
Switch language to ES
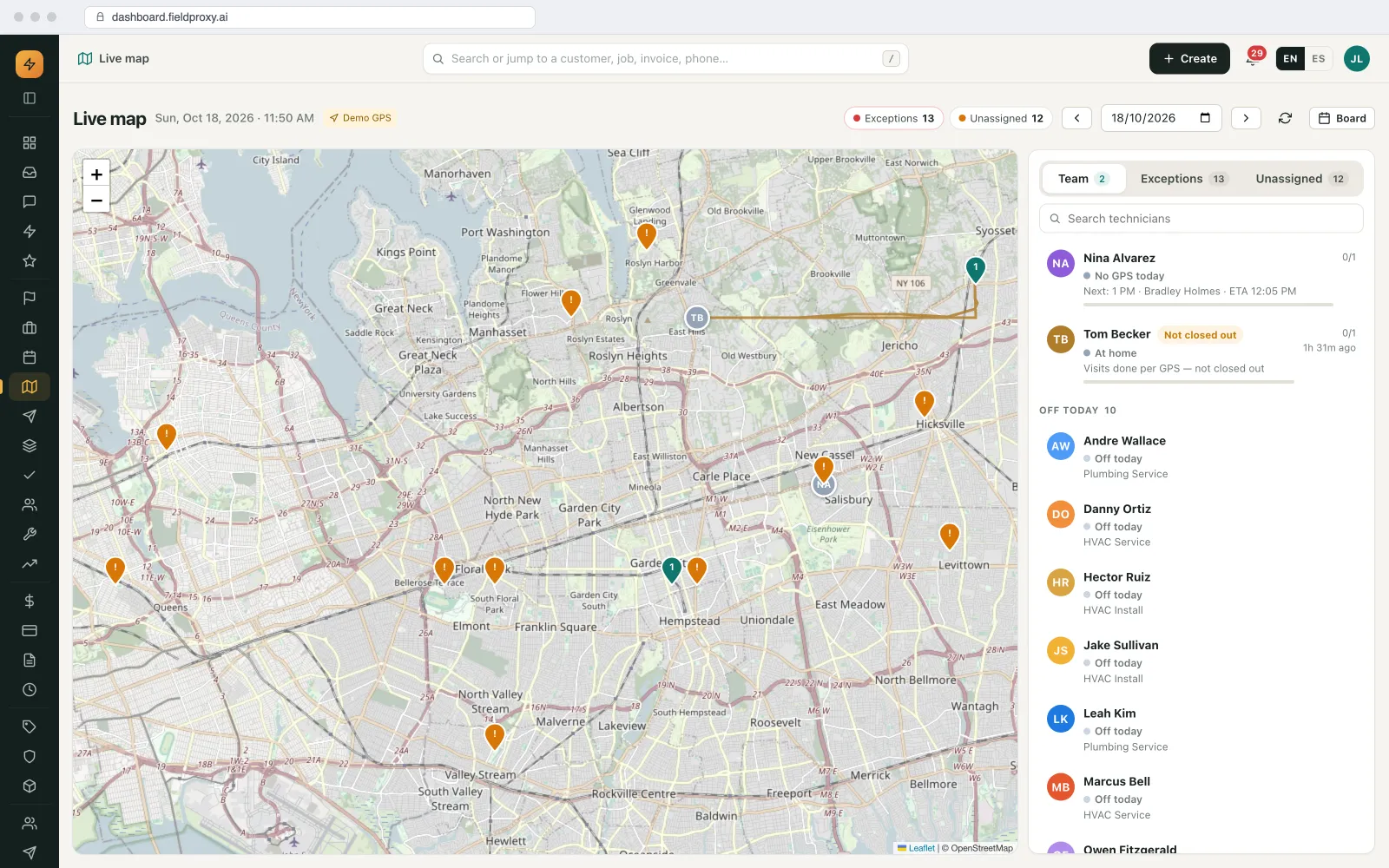(1318, 59)
